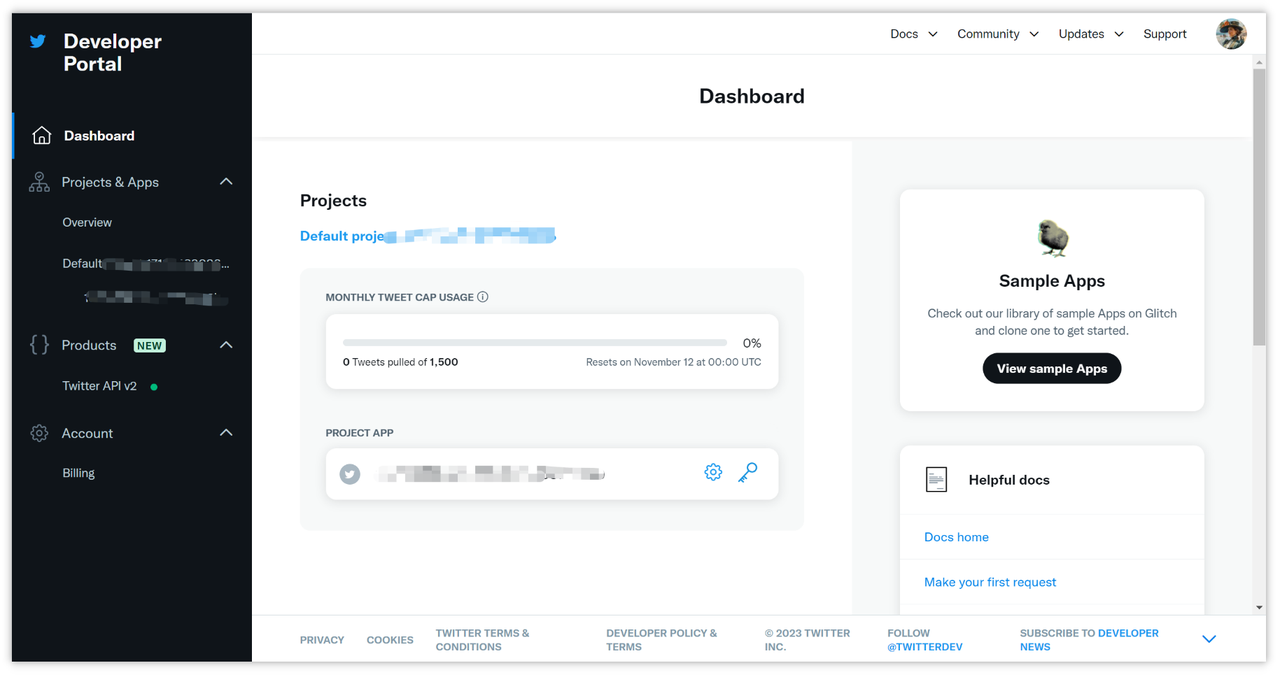This screenshot has width=1280, height=677.
Task: Click the View sample Apps button
Action: (x=1051, y=368)
